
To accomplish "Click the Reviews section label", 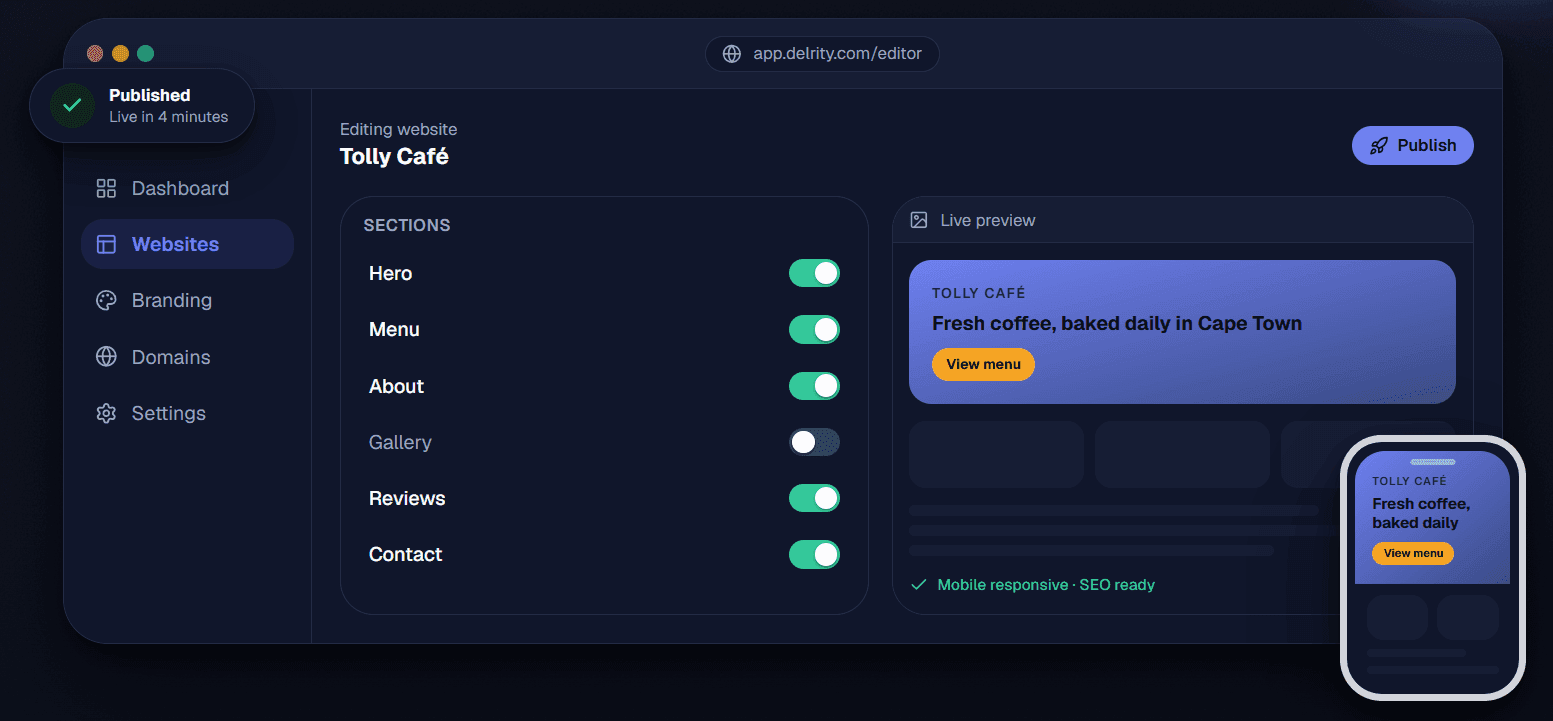I will tap(407, 498).
